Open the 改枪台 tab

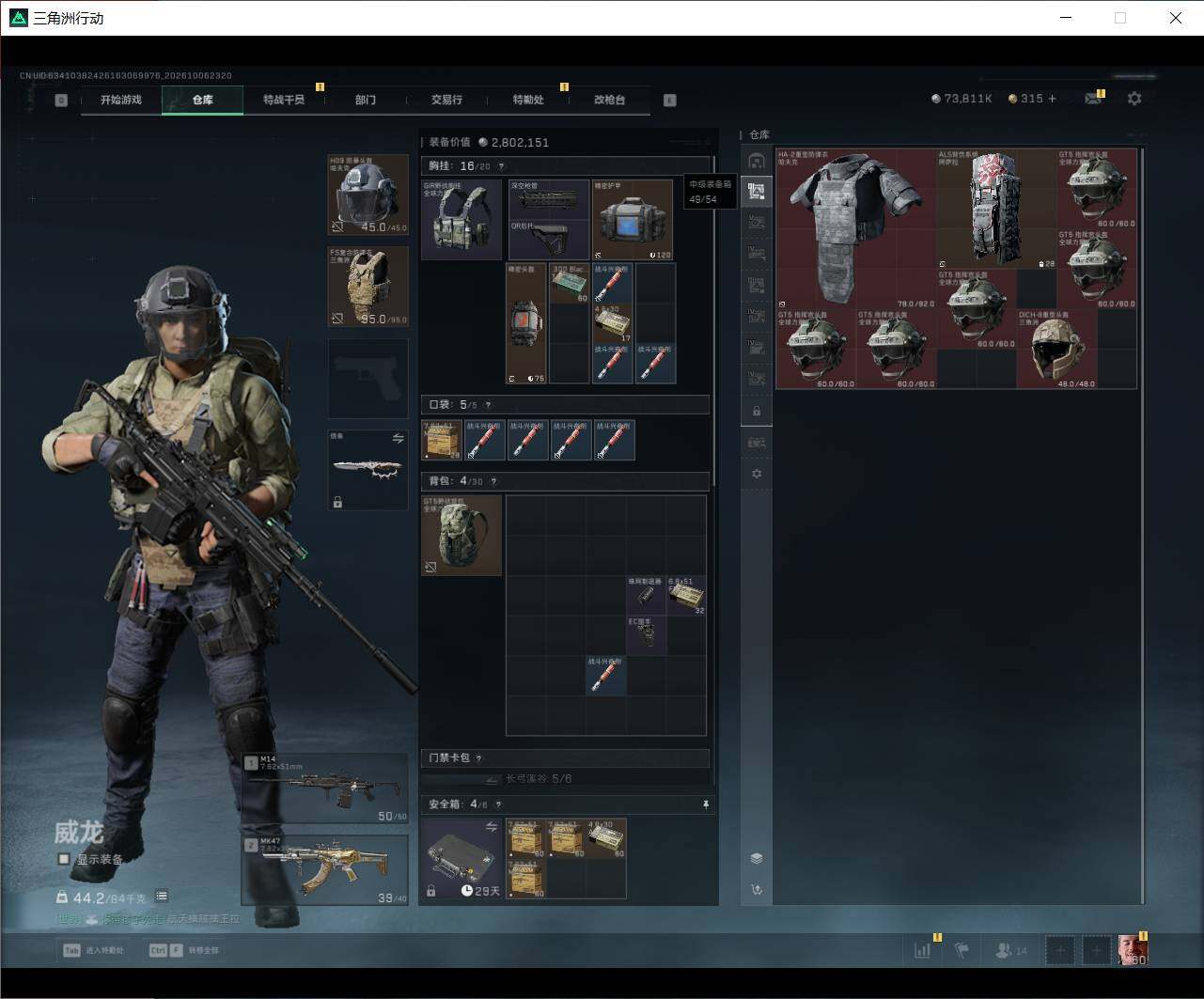[610, 100]
